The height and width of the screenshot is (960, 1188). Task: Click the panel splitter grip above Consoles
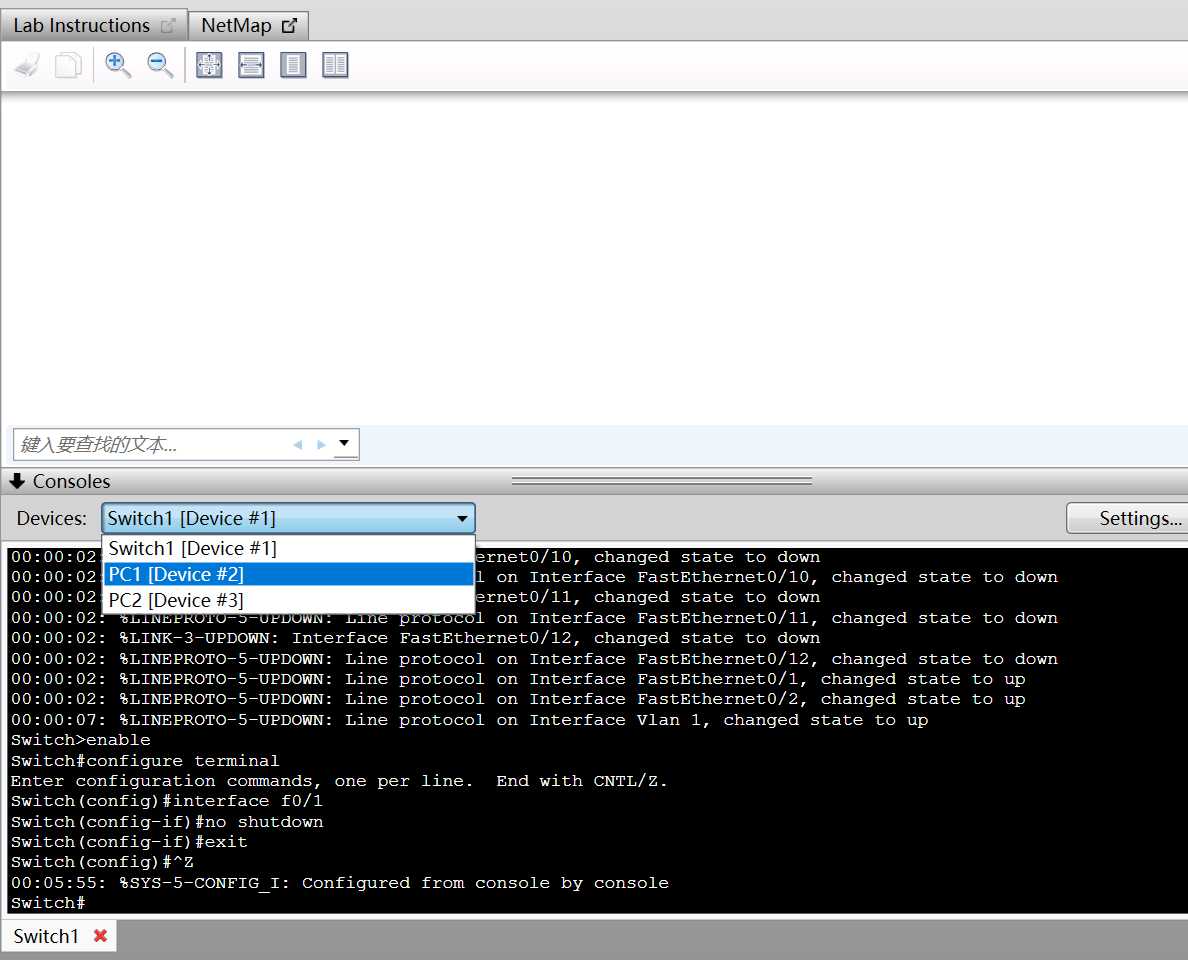coord(661,480)
